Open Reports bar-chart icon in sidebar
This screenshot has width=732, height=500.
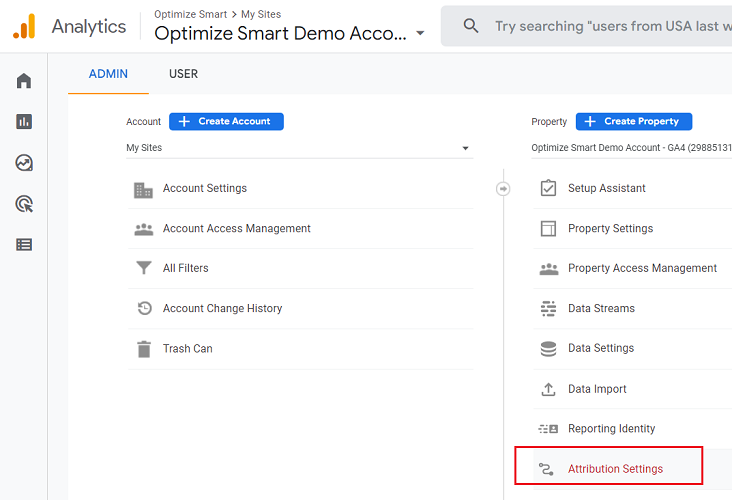[x=24, y=121]
